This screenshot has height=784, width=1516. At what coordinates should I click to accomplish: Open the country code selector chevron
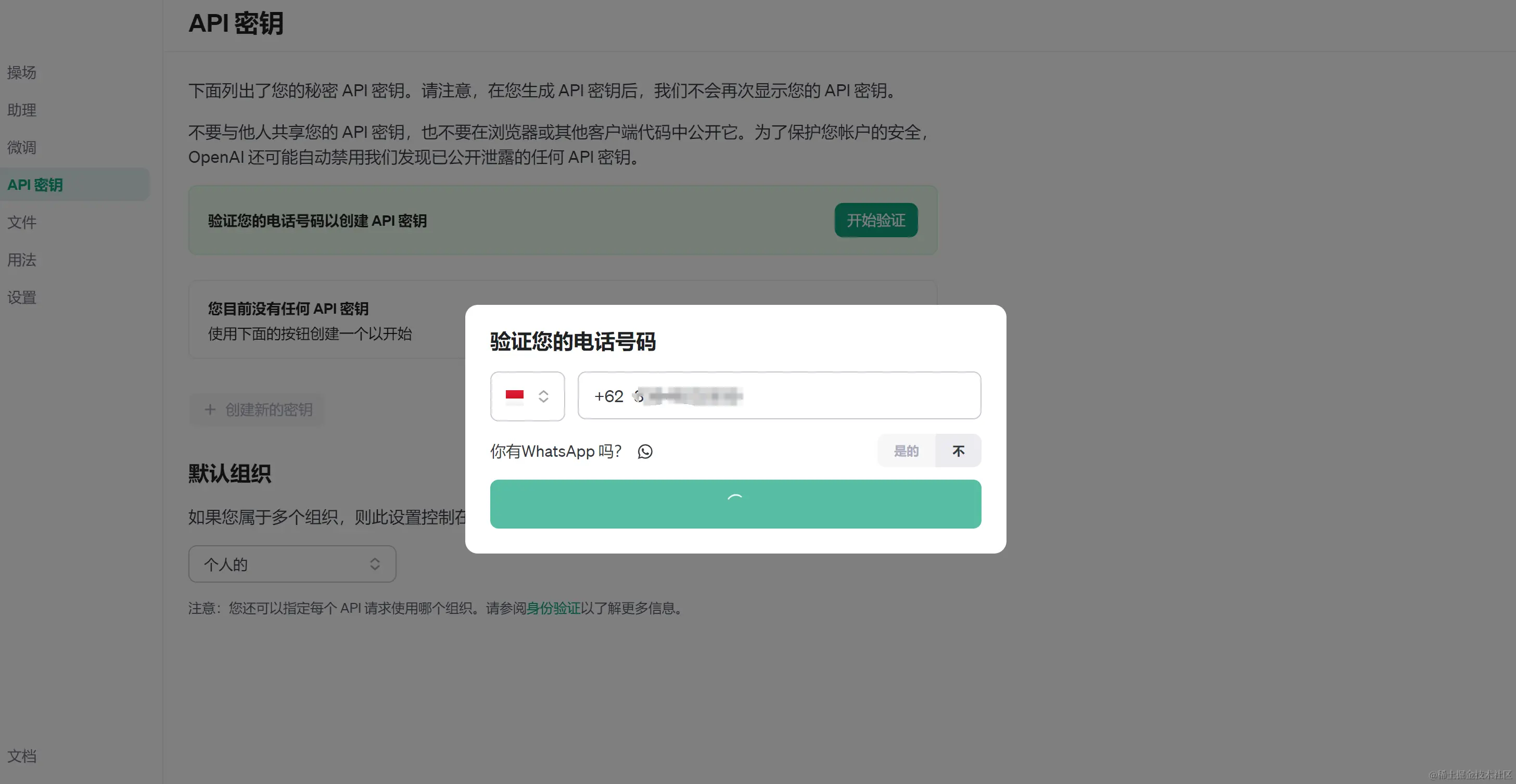coord(543,396)
